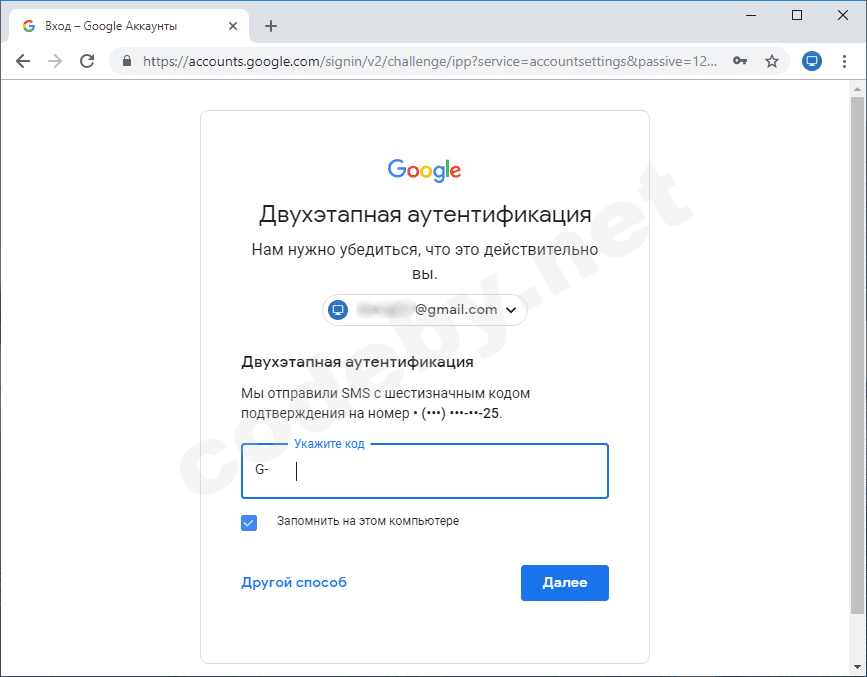Open a new tab with plus button

coord(271,26)
